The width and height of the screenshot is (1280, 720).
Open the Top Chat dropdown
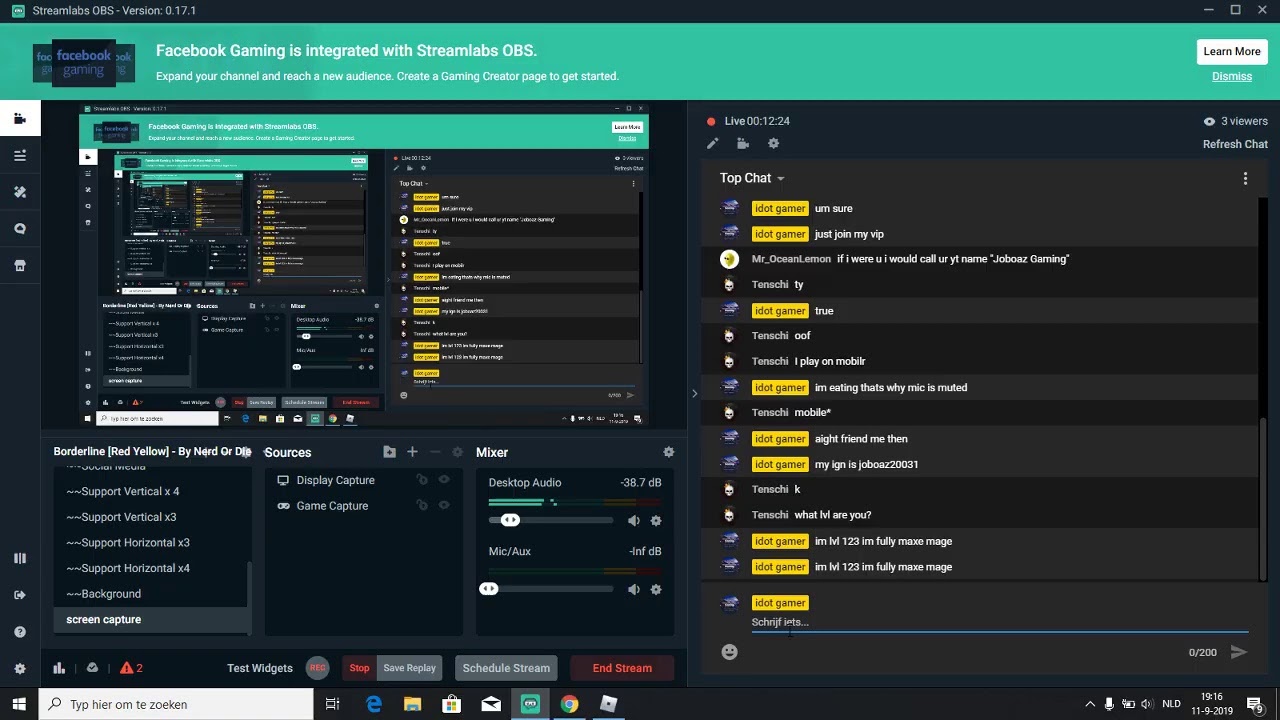click(752, 178)
